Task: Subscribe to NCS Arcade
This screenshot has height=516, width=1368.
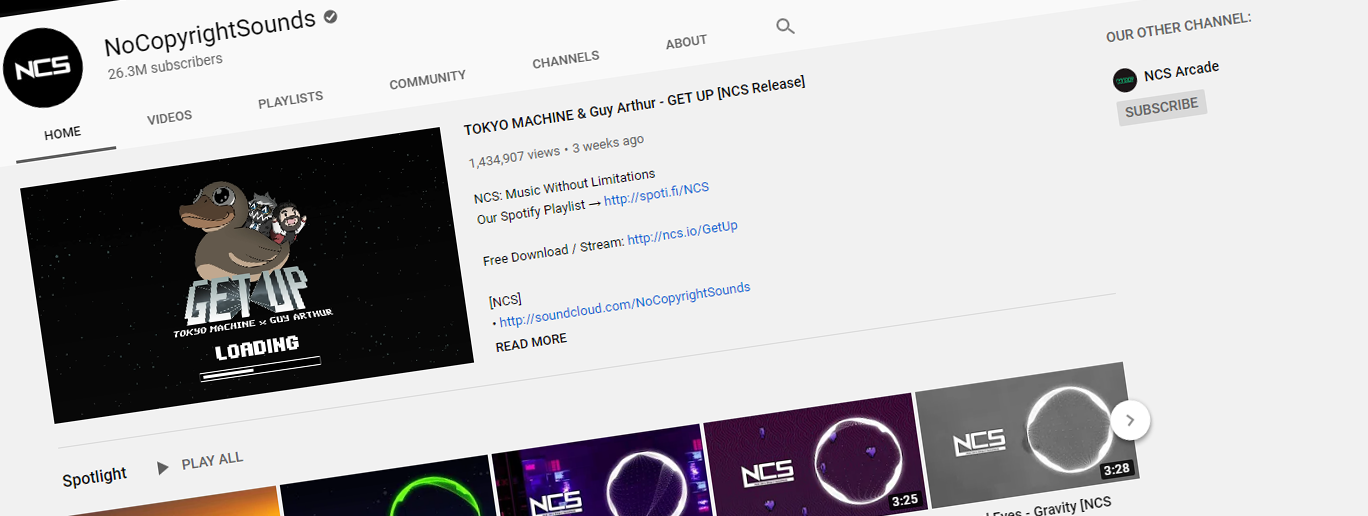Action: tap(1162, 107)
